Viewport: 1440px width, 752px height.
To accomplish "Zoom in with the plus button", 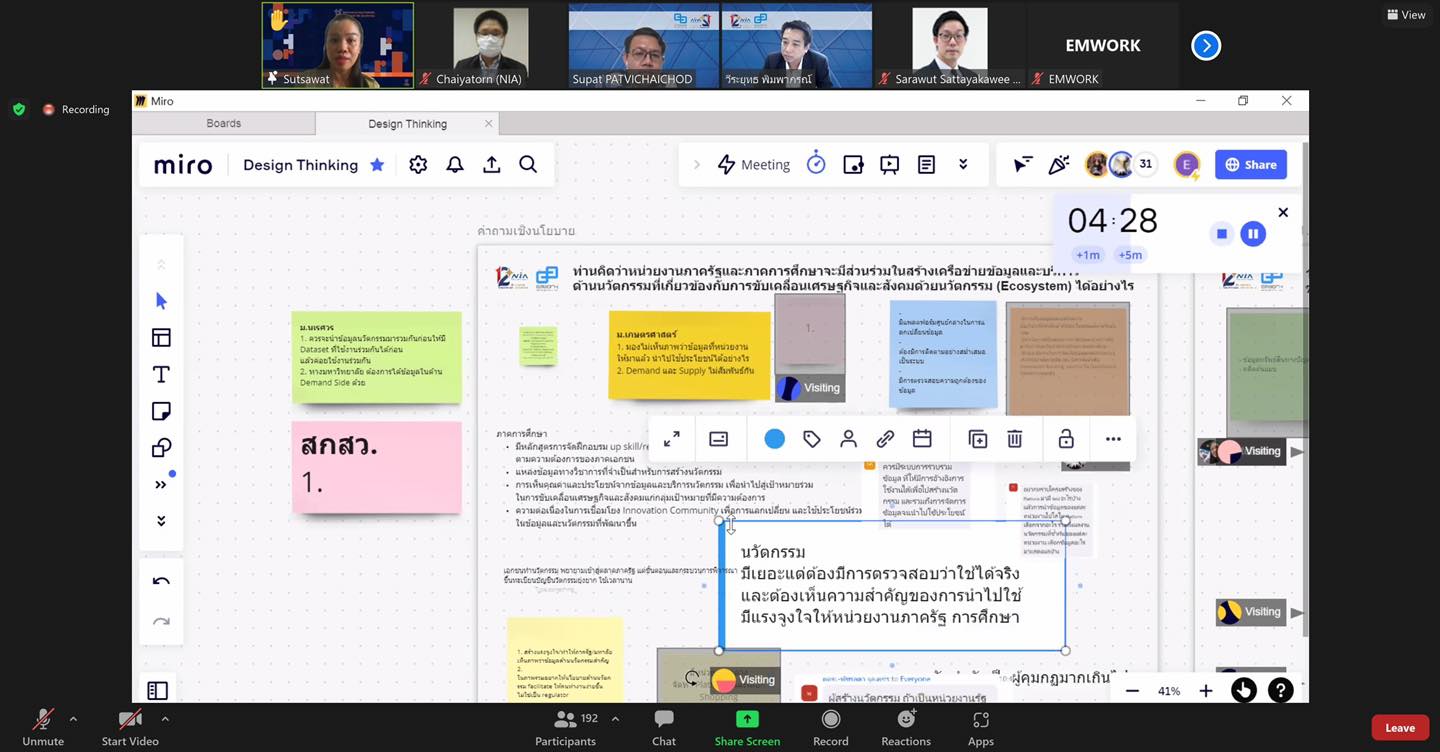I will pos(1206,691).
